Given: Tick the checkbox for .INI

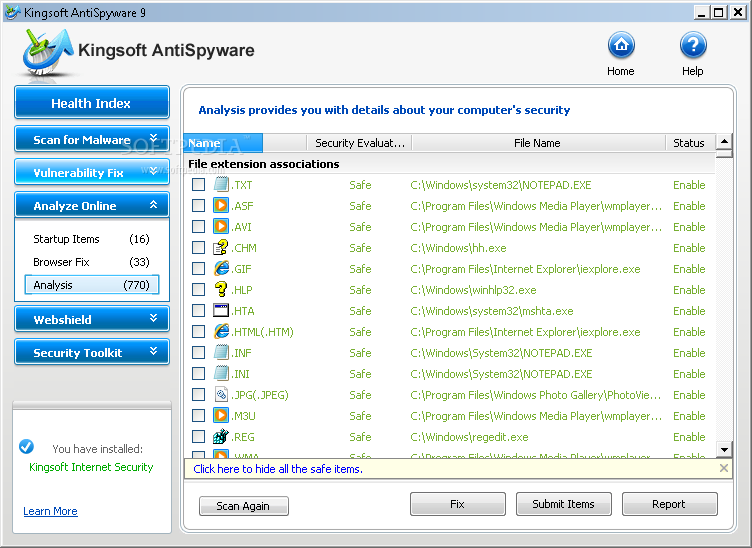Looking at the screenshot, I should pyautogui.click(x=199, y=373).
